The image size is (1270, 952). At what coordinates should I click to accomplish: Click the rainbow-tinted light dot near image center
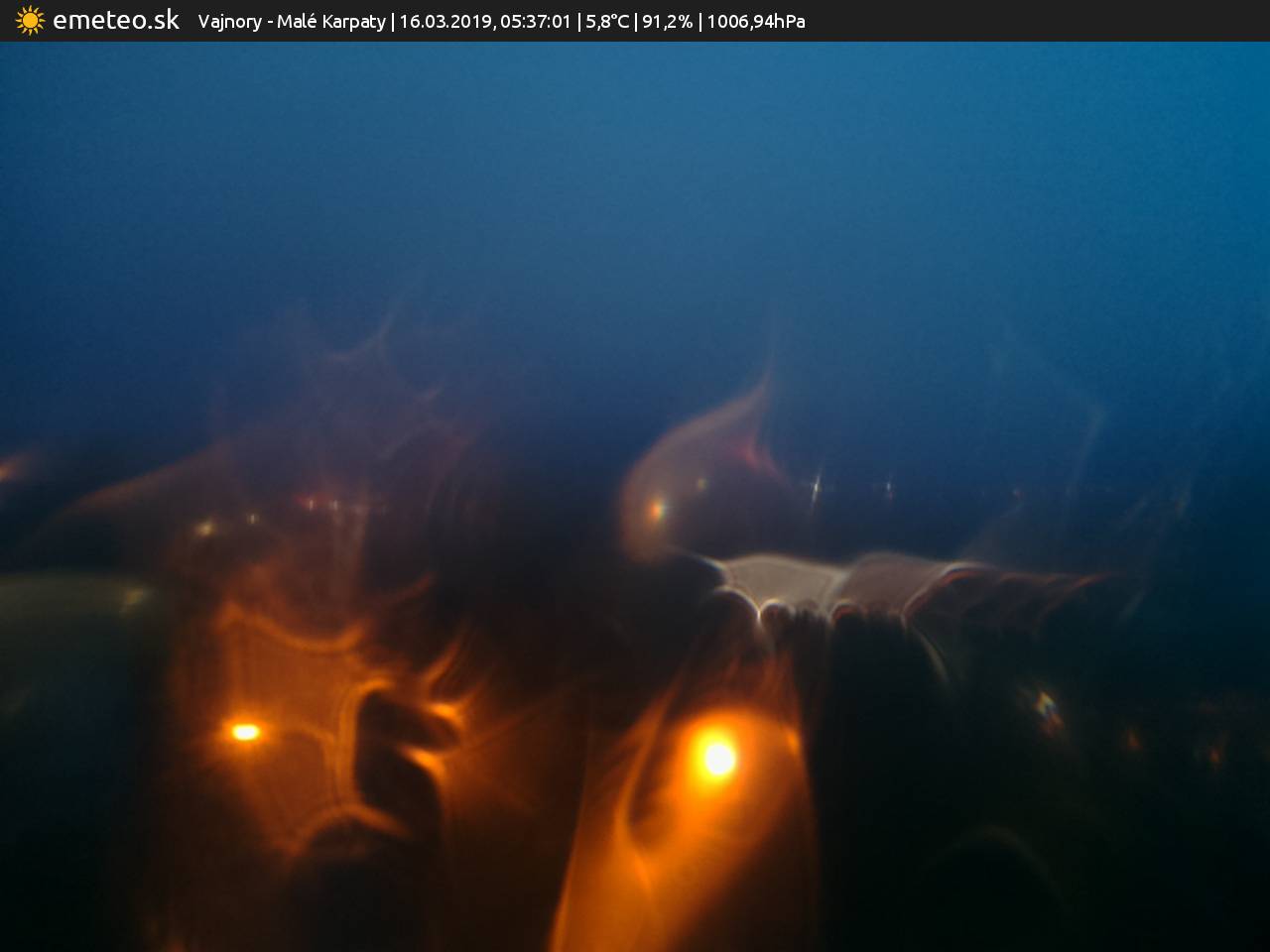point(656,511)
